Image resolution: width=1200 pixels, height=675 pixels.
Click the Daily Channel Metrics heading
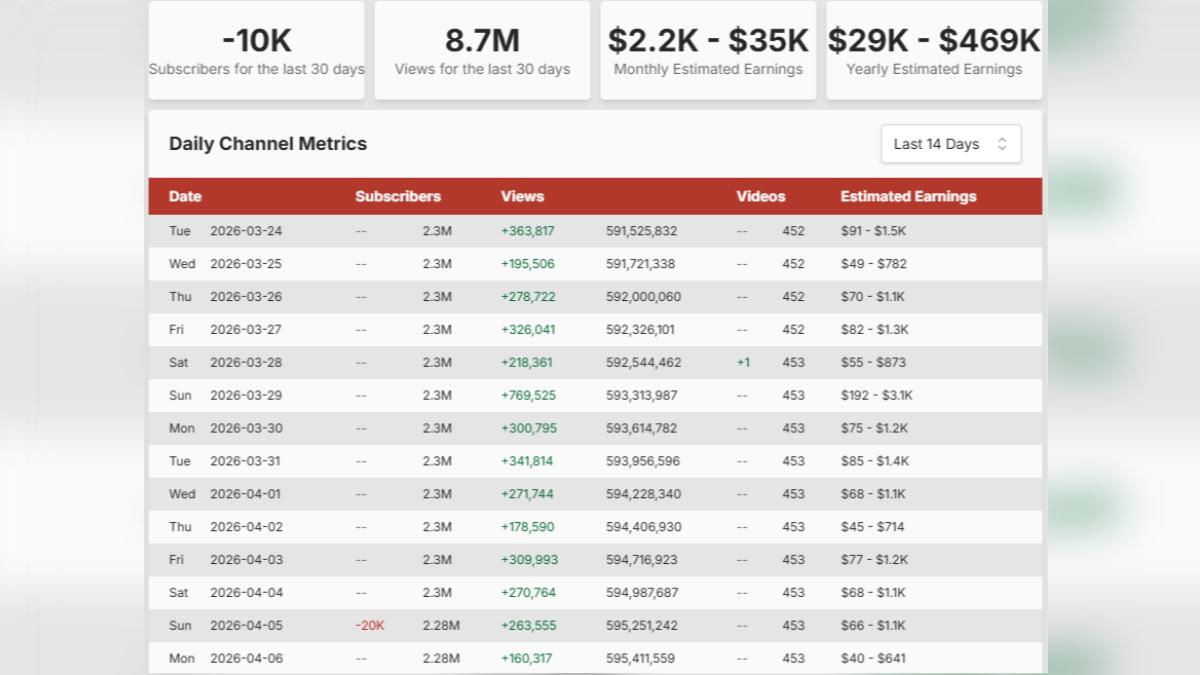pyautogui.click(x=268, y=144)
